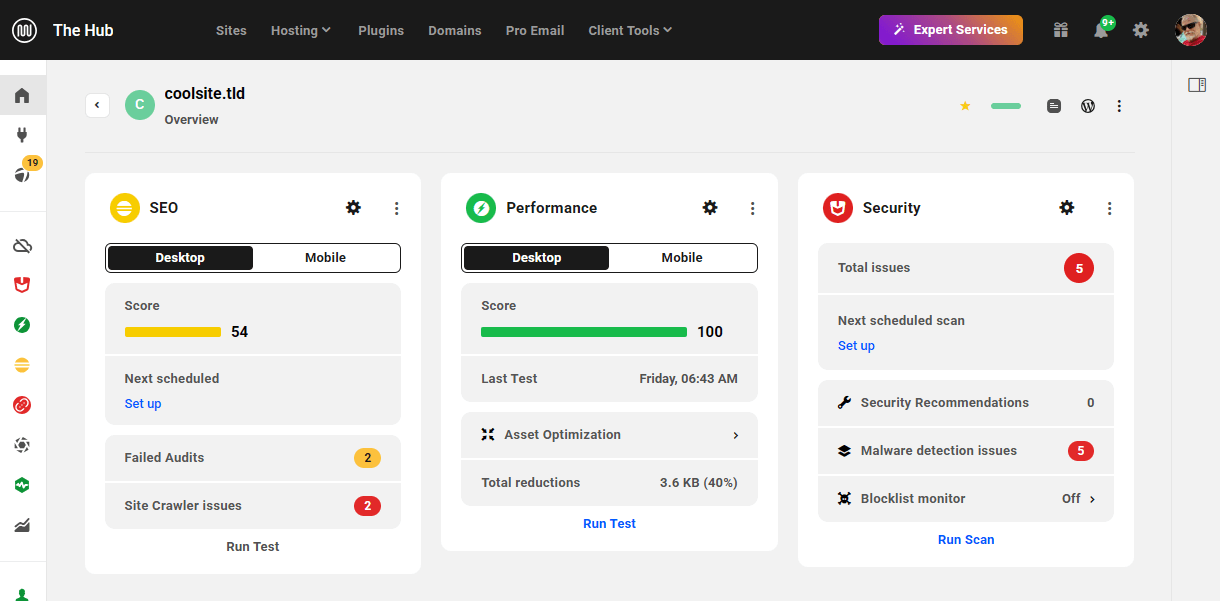Open the red link sidebar icon

[22, 405]
